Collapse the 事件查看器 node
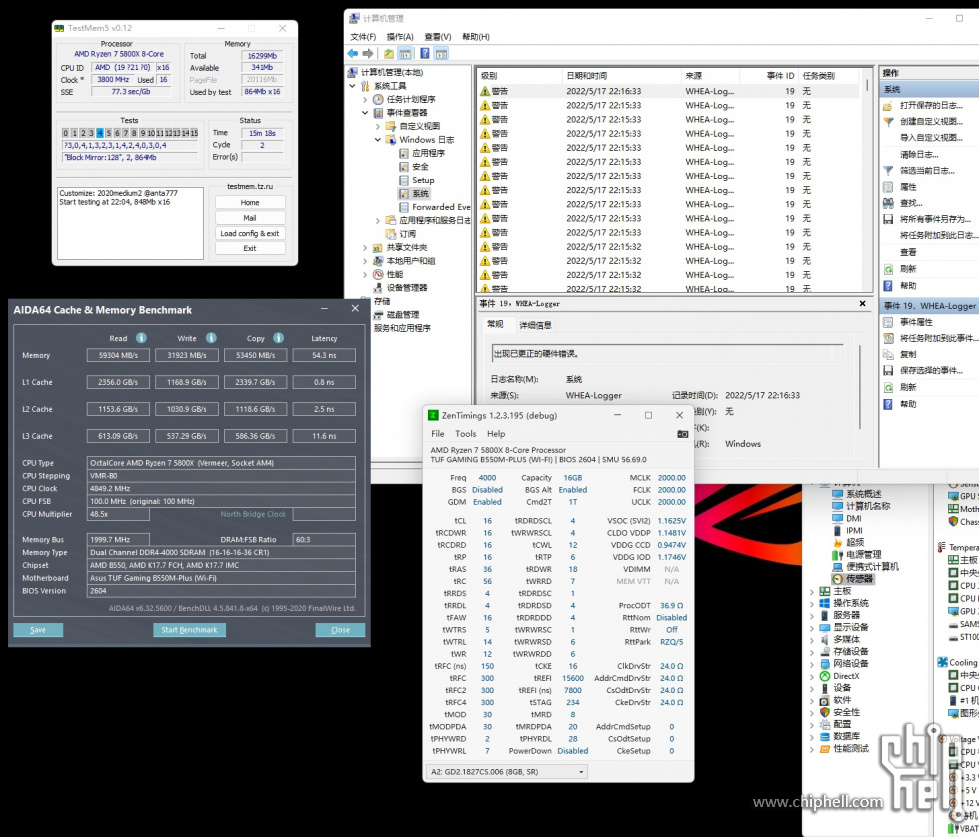Image resolution: width=979 pixels, height=837 pixels. (x=365, y=112)
